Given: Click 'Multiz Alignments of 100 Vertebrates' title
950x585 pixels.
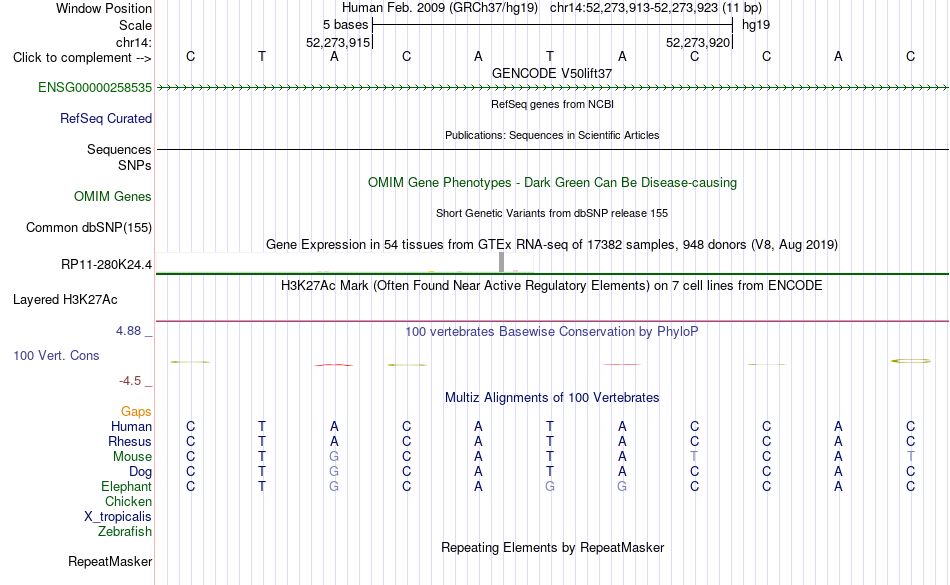Looking at the screenshot, I should point(552,398).
